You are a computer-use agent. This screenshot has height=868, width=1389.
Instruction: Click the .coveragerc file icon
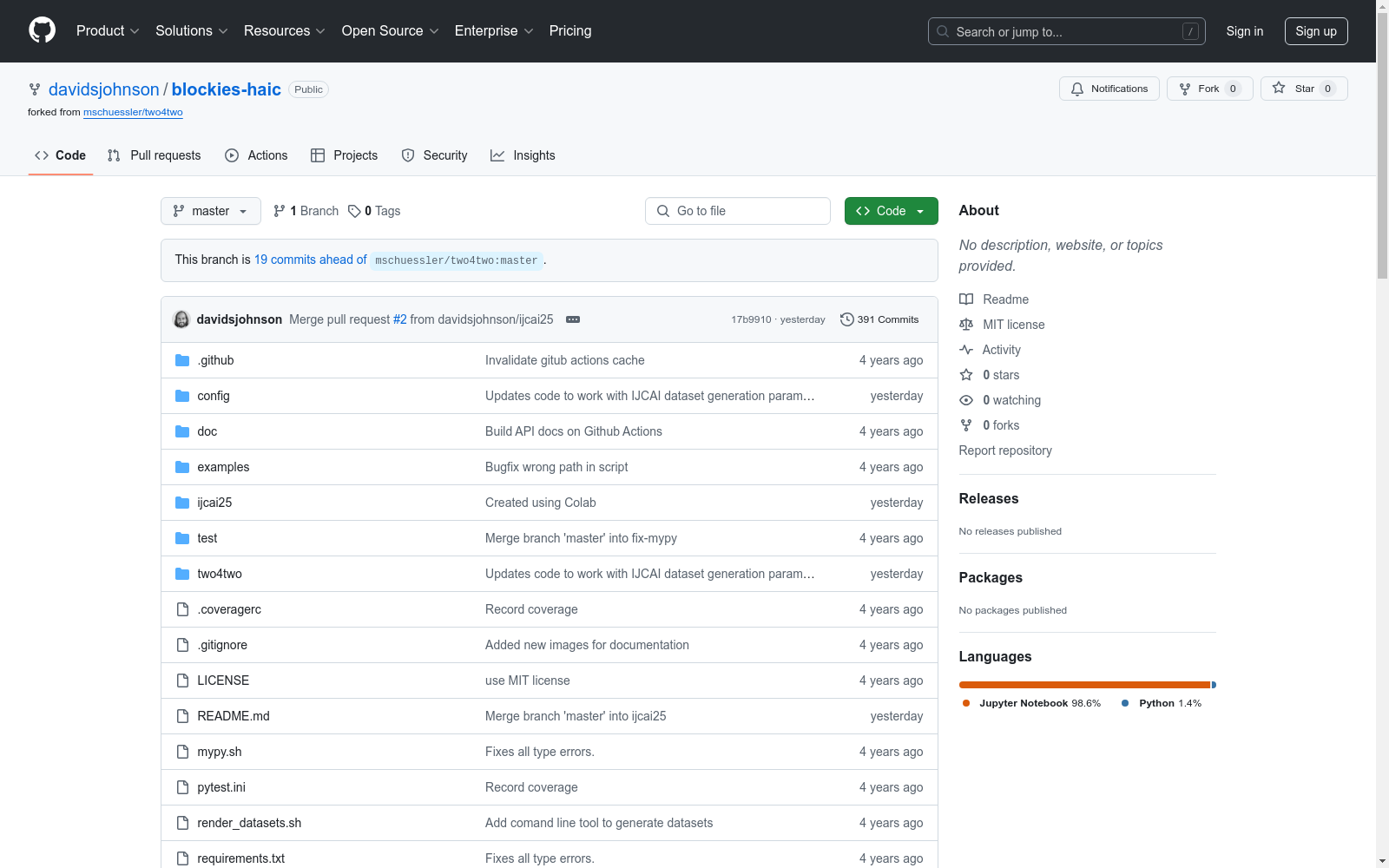point(182,609)
